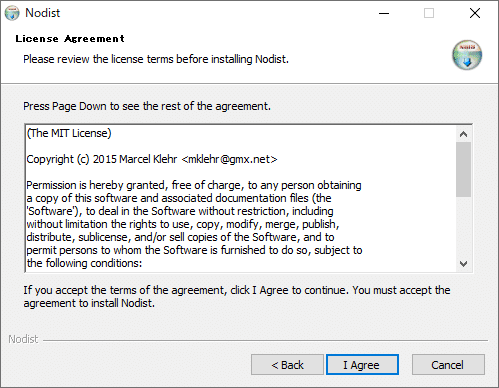
Task: Click the (The MIT License) line
Action: click(x=69, y=133)
